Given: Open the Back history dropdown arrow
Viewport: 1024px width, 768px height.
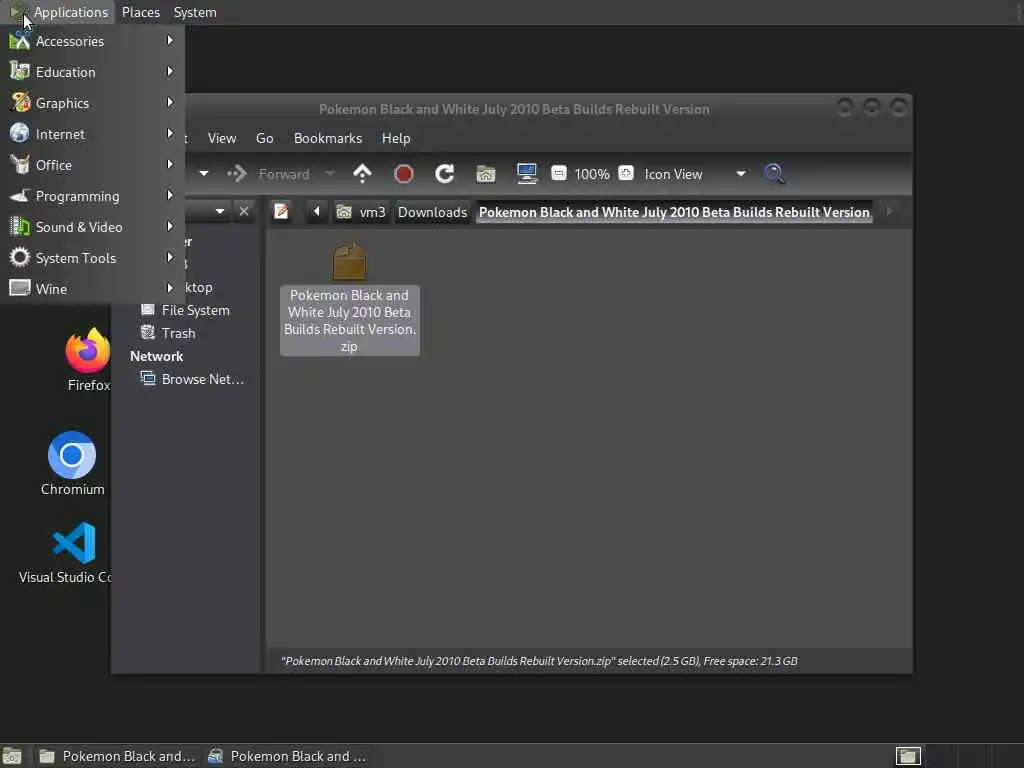Looking at the screenshot, I should pos(204,174).
